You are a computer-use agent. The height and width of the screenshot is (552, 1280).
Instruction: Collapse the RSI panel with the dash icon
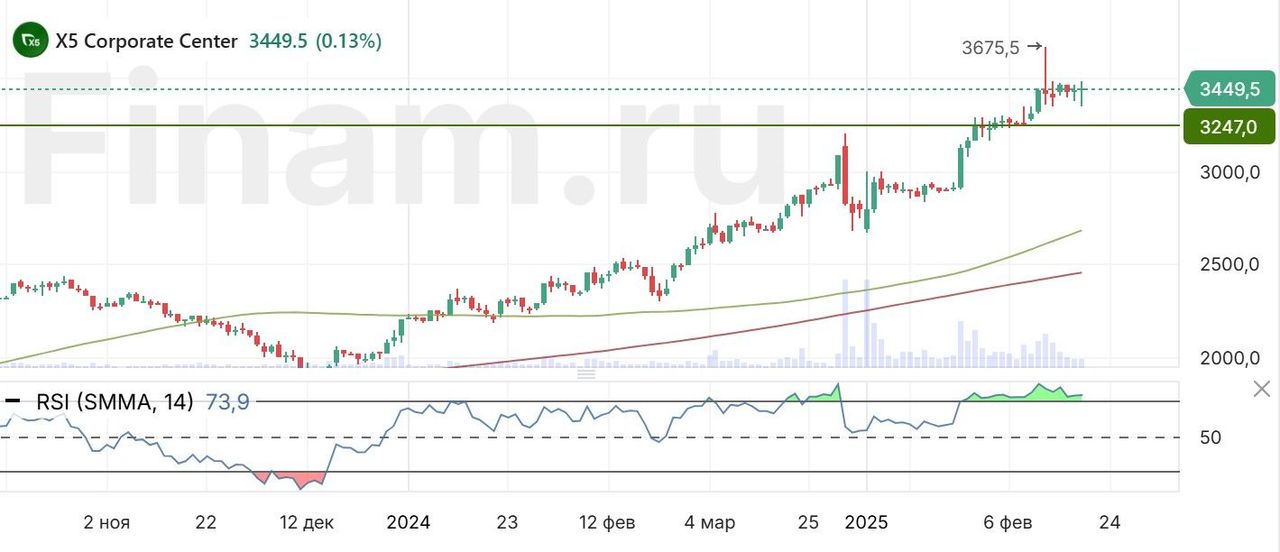[13, 402]
